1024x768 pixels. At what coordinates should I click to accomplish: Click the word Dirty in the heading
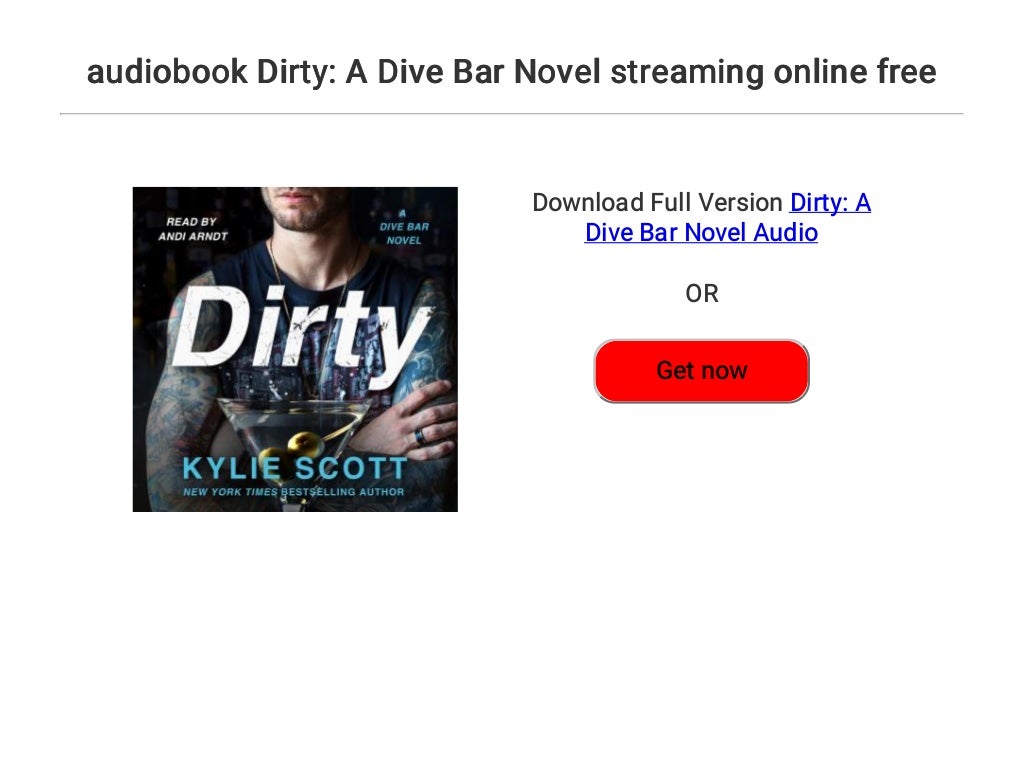tap(296, 72)
